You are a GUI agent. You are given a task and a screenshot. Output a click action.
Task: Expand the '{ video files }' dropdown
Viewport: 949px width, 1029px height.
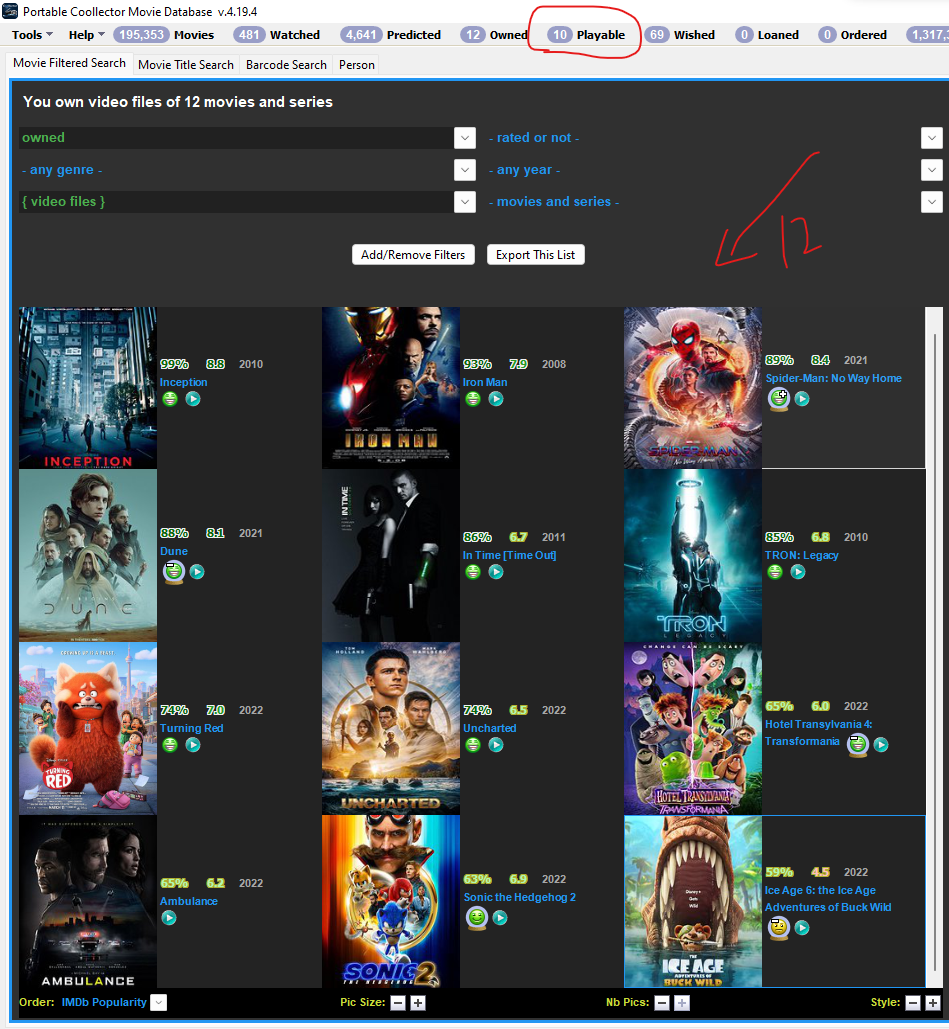(465, 201)
